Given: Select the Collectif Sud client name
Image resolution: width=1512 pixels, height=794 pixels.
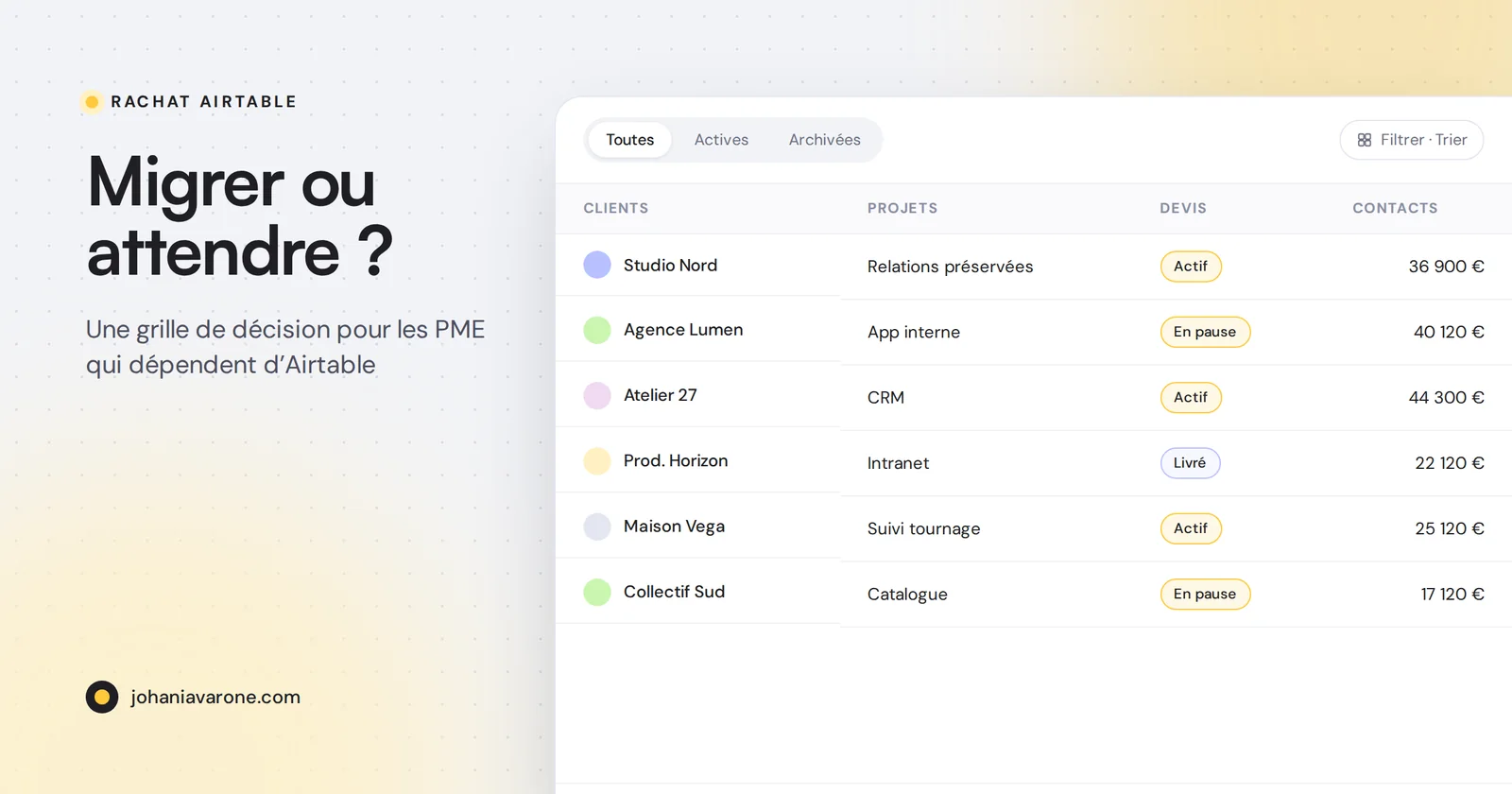Looking at the screenshot, I should click(674, 592).
